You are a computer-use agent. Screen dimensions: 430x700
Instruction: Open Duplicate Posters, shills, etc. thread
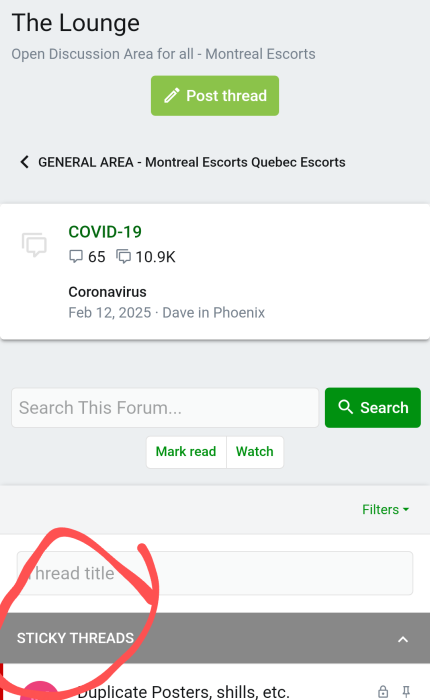[x=183, y=692]
